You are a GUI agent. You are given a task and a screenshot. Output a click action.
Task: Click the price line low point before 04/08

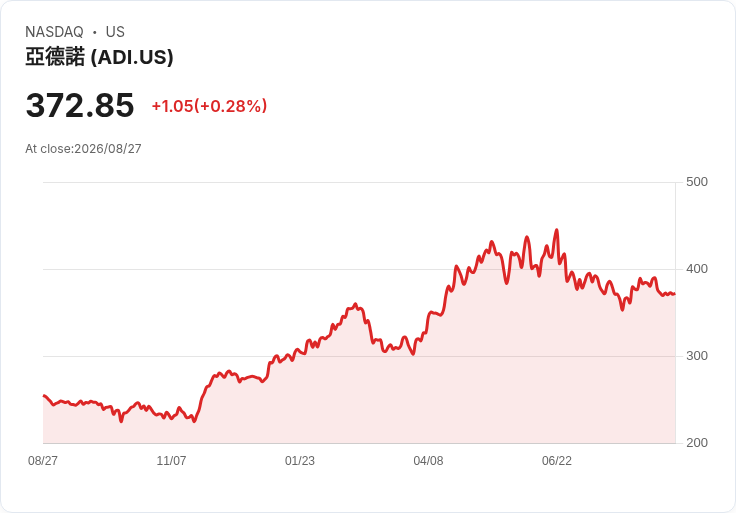click(413, 354)
